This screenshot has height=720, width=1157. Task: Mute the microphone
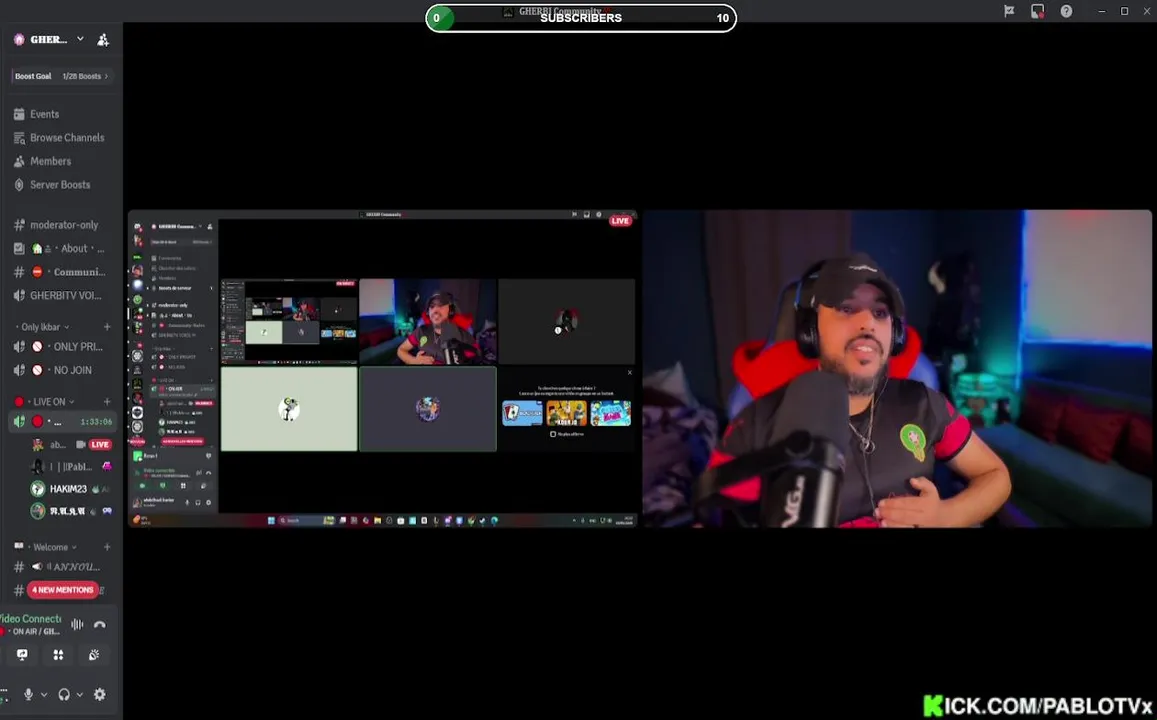coord(28,695)
